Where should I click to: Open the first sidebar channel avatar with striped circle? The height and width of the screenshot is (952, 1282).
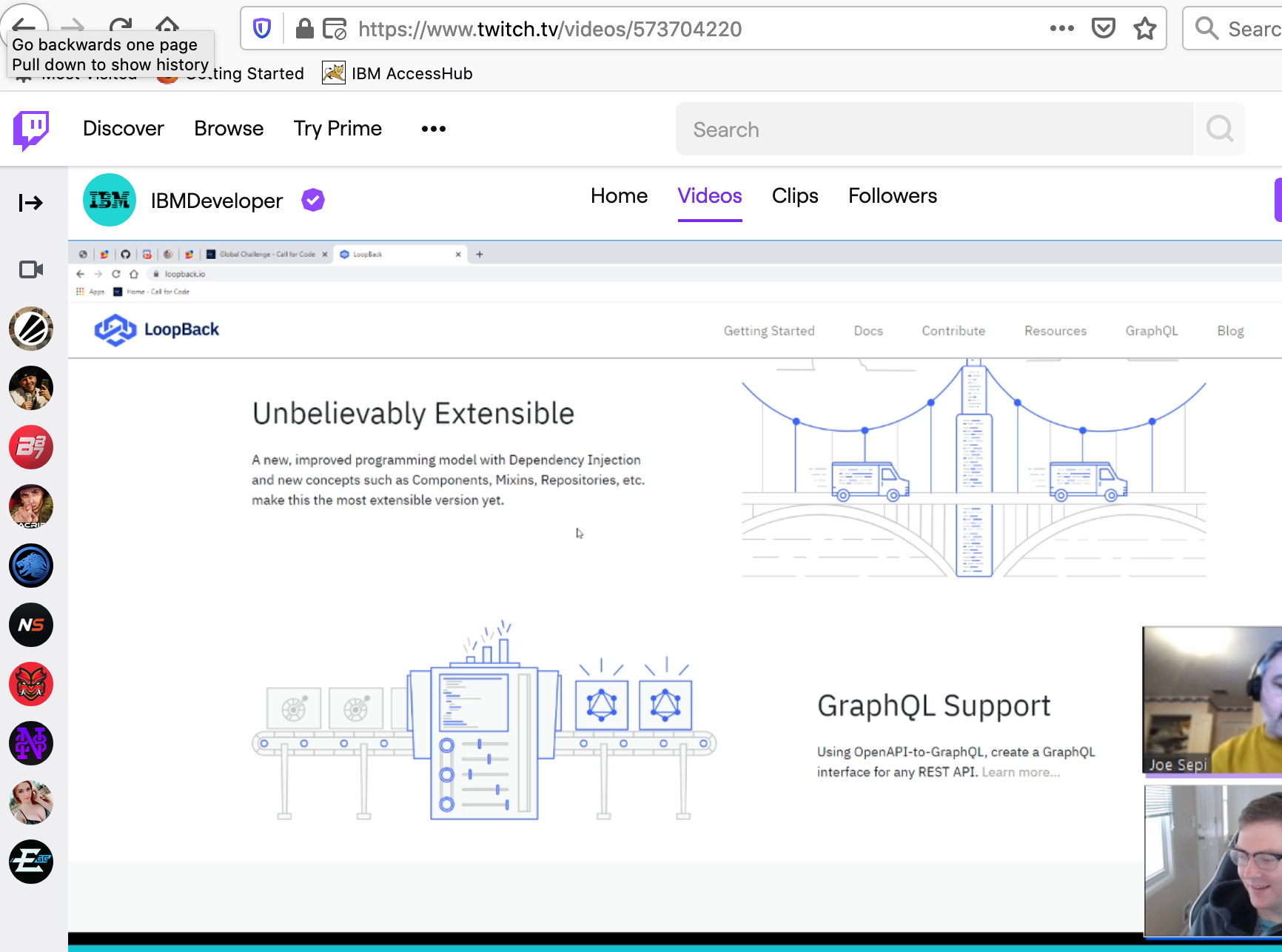tap(31, 329)
